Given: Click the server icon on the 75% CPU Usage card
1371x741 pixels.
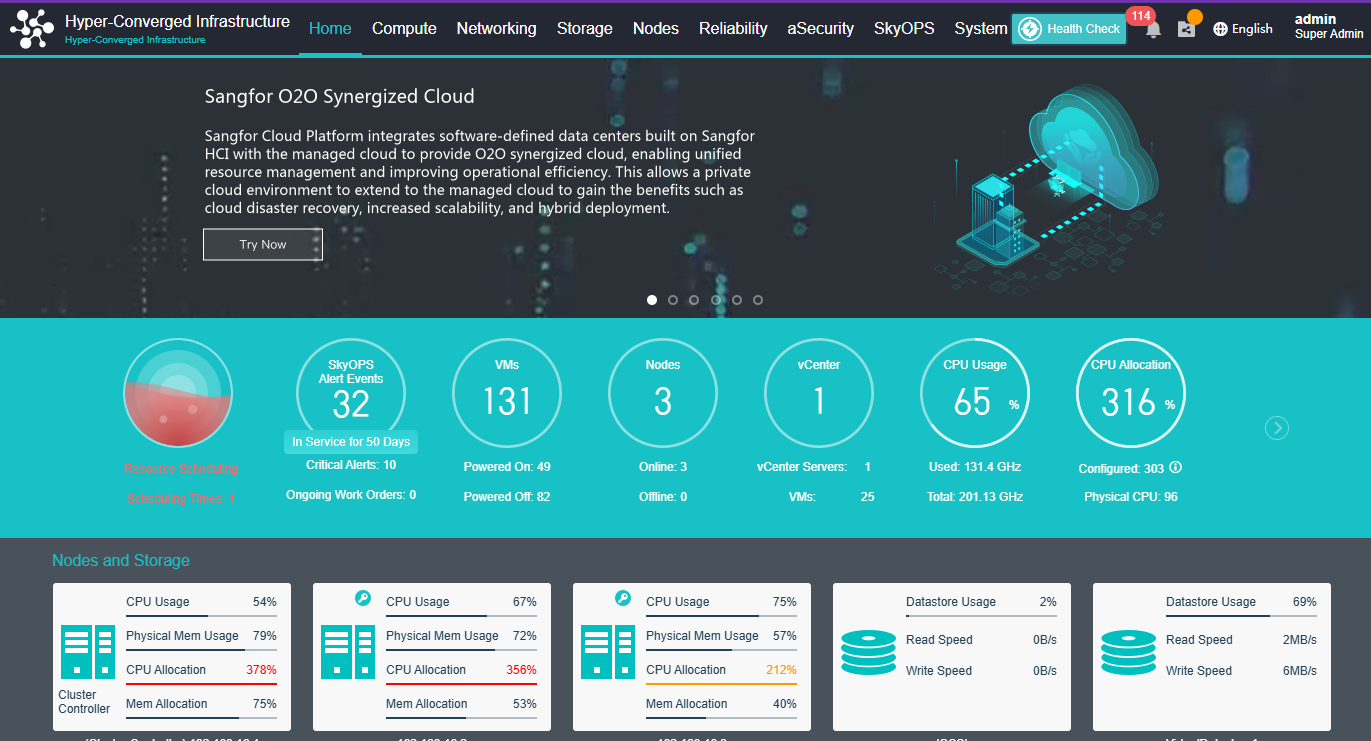Looking at the screenshot, I should click(610, 651).
